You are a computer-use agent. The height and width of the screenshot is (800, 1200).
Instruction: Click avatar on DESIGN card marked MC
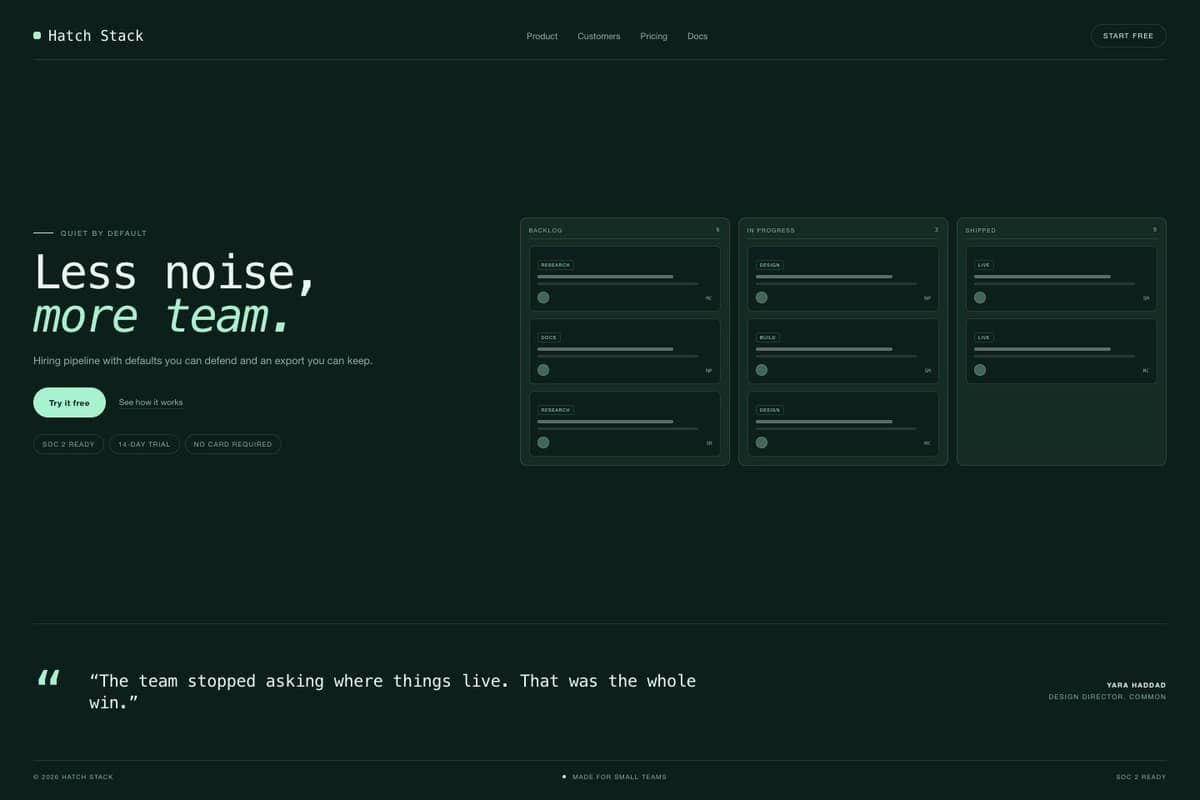point(761,442)
